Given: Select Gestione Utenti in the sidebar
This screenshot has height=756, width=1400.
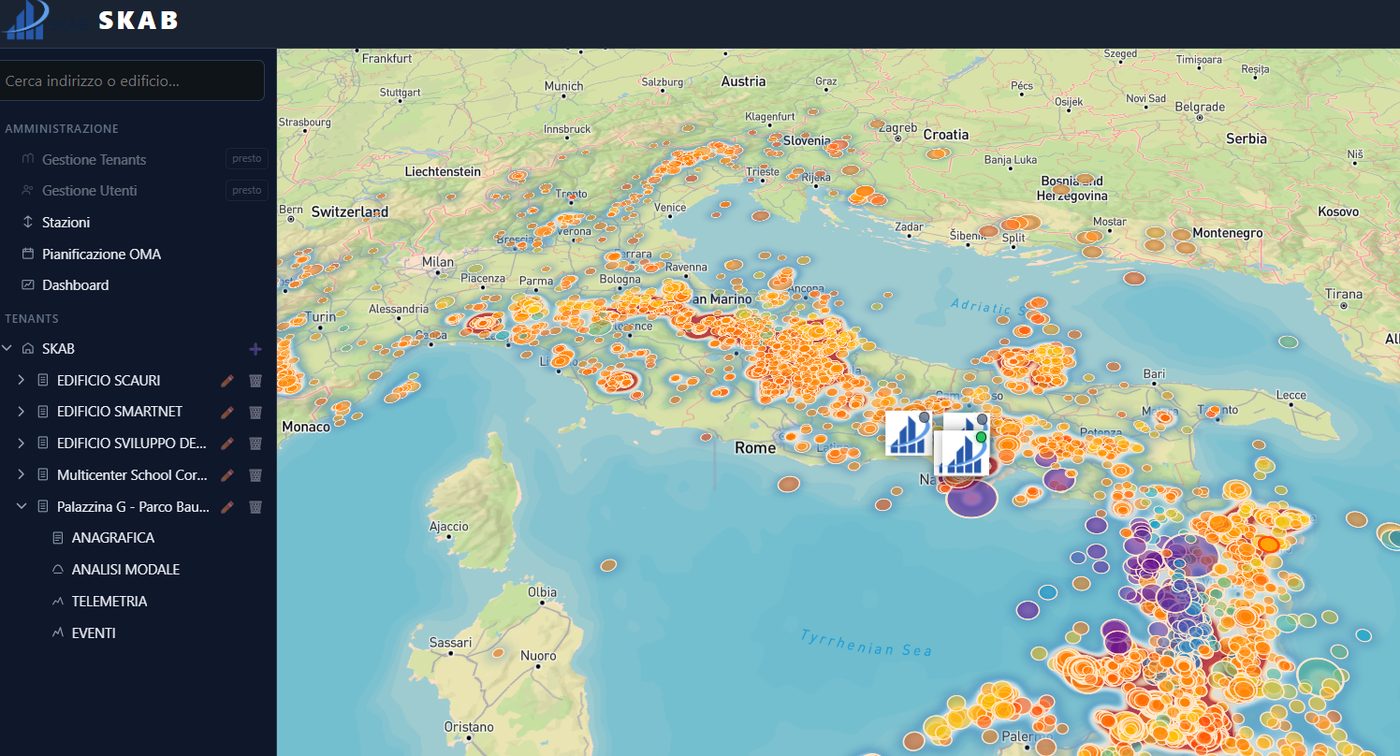Looking at the screenshot, I should (x=90, y=191).
